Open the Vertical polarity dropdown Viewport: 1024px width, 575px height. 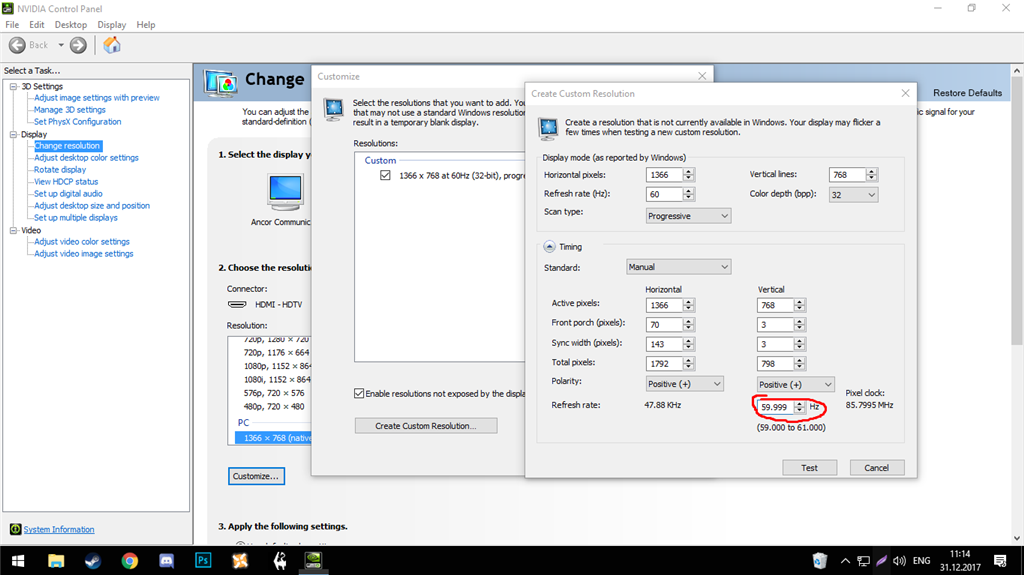795,384
